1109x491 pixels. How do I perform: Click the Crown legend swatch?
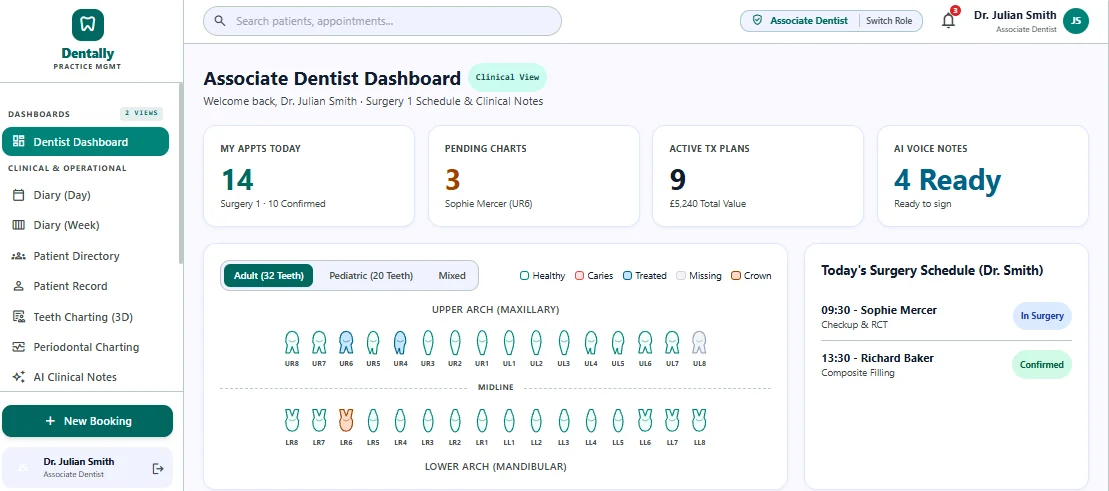click(736, 276)
